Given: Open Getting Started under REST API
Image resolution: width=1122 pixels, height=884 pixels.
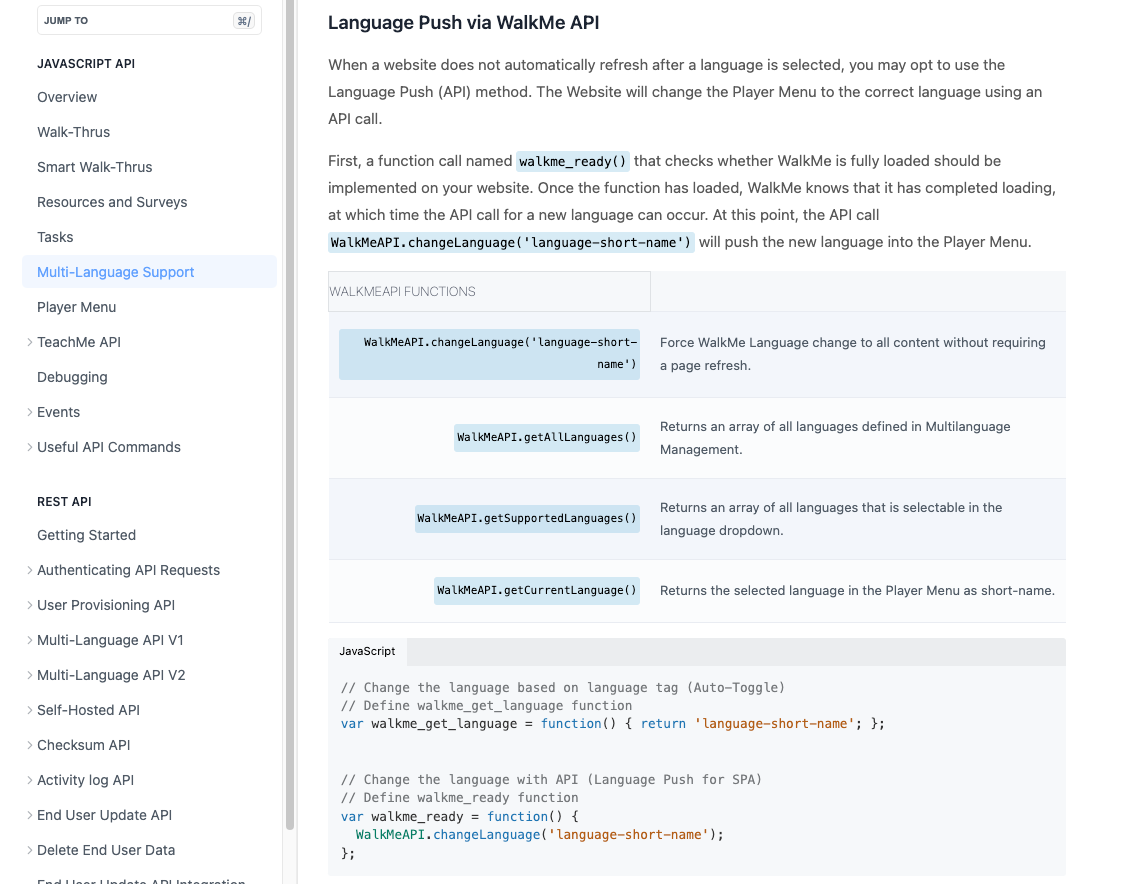Looking at the screenshot, I should coord(86,535).
